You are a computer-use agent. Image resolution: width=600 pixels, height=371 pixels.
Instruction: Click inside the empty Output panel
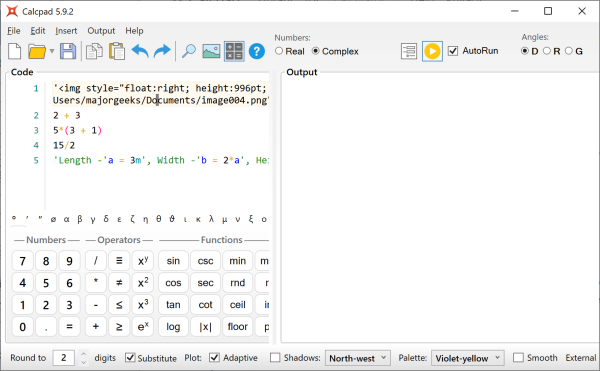pos(440,208)
